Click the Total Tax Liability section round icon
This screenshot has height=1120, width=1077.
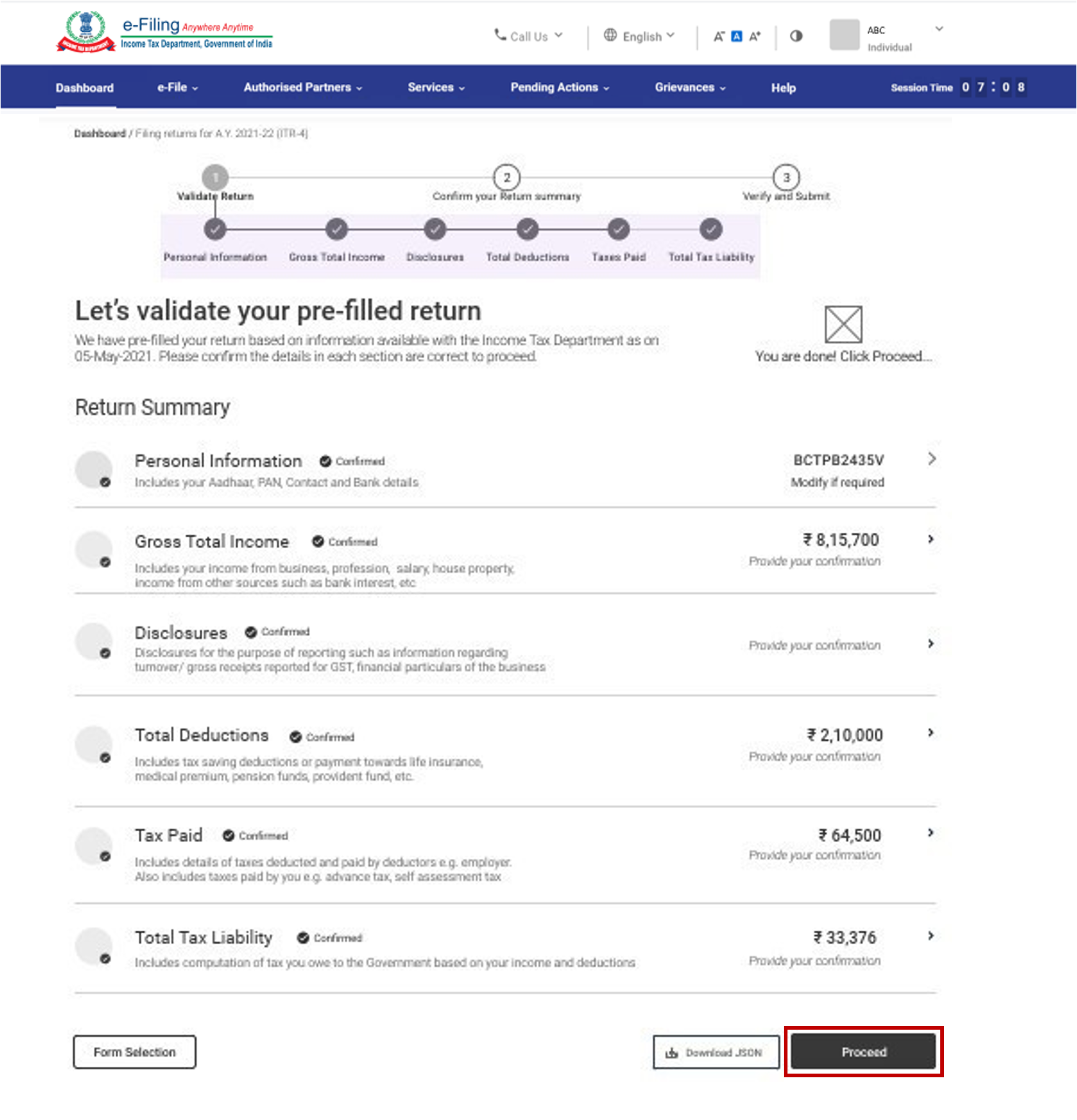point(93,946)
